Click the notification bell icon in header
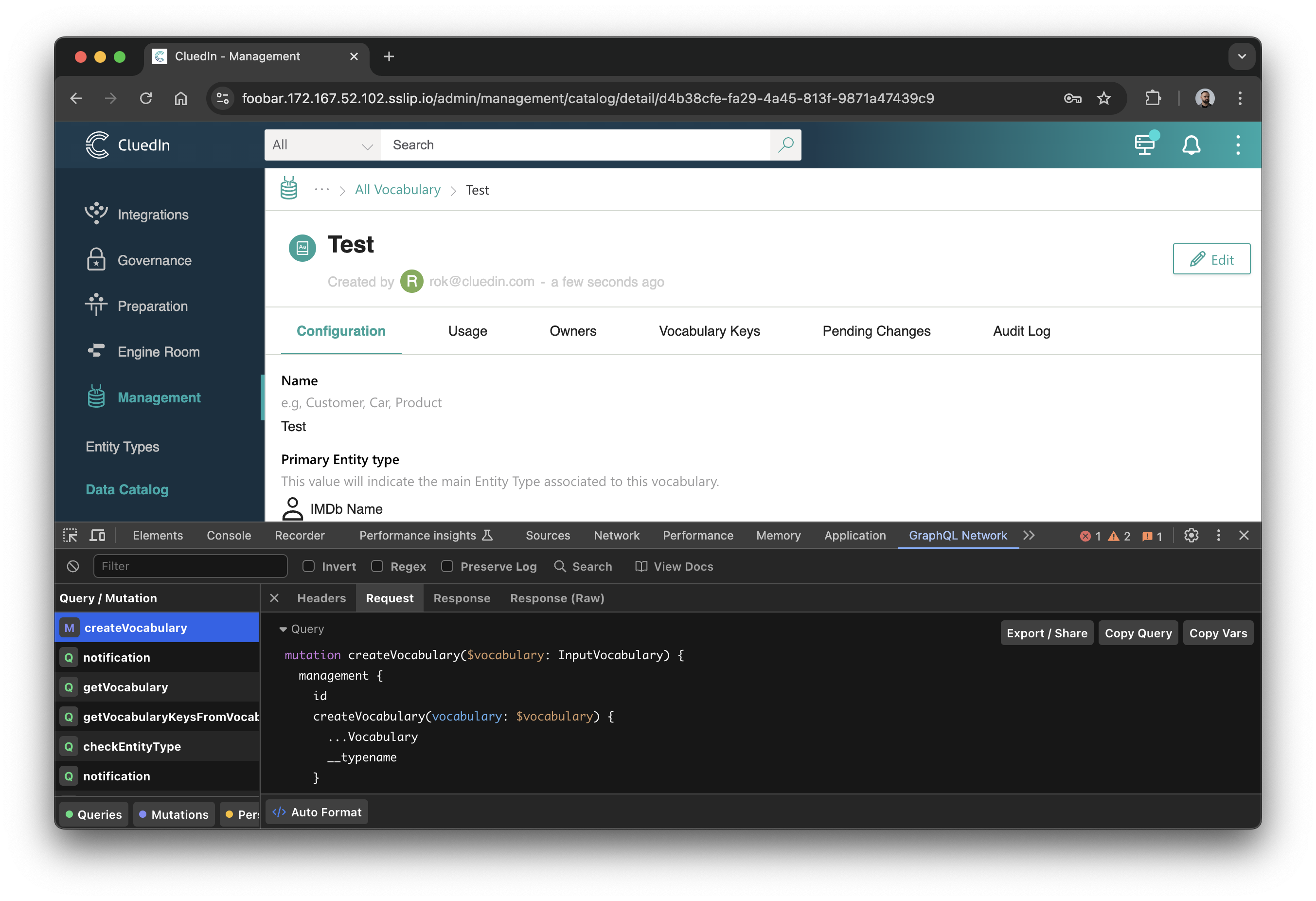Image resolution: width=1316 pixels, height=901 pixels. click(x=1193, y=144)
